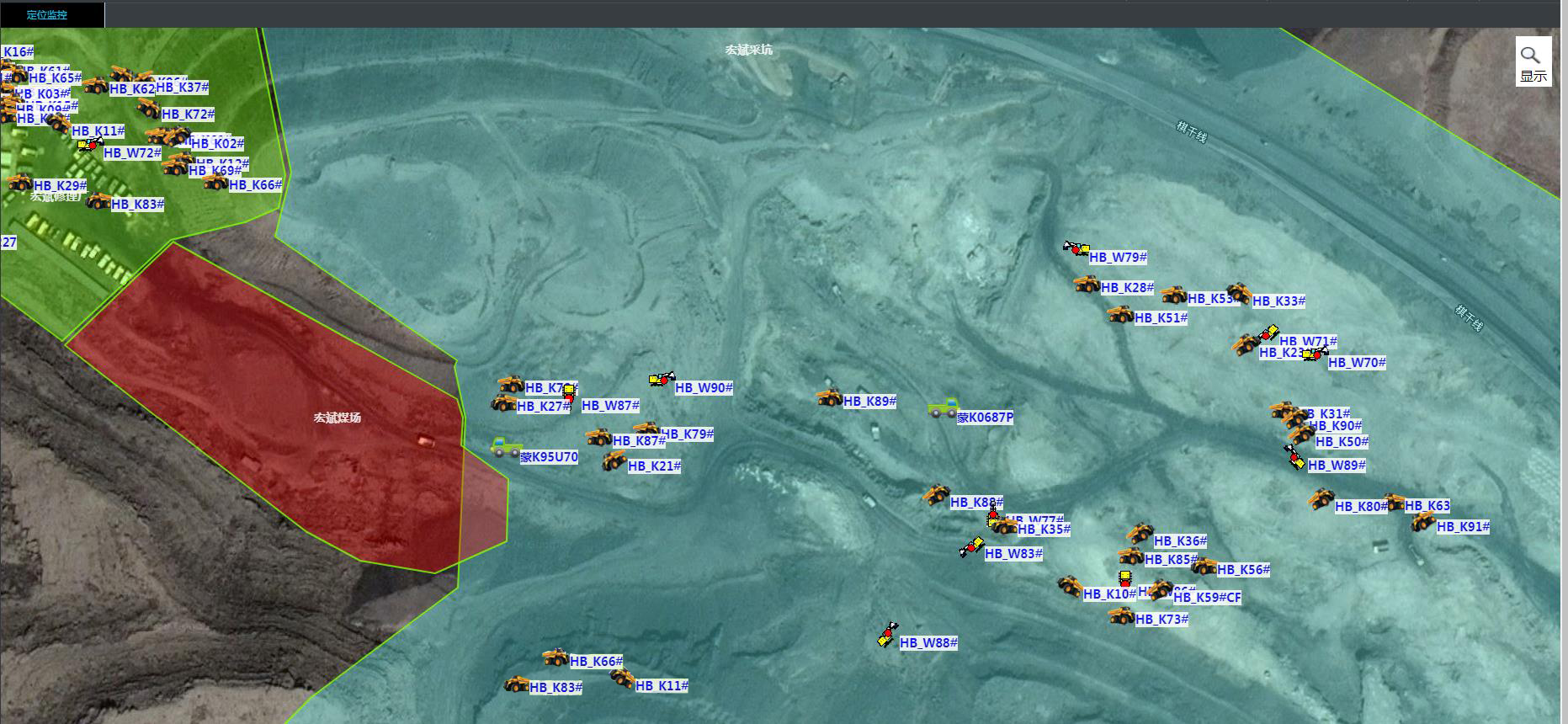Viewport: 1568px width, 724px height.
Task: Select the green truck icon 蒙K0687P
Action: click(943, 408)
